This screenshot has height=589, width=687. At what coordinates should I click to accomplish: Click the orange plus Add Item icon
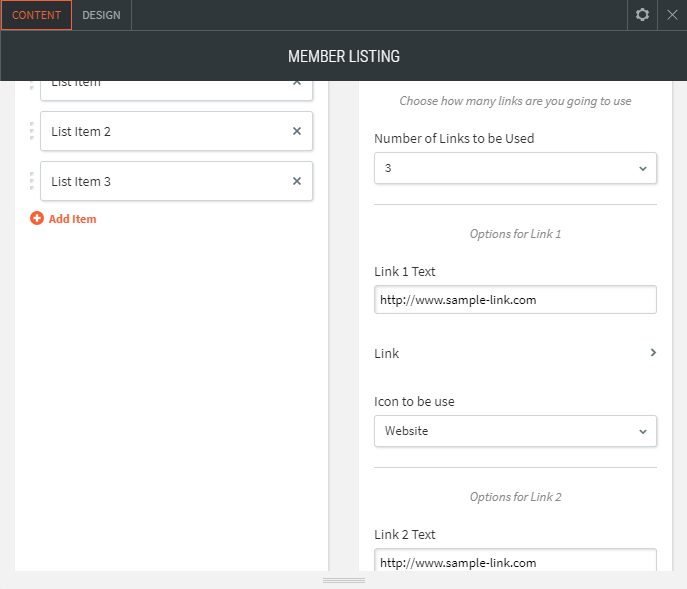(37, 218)
